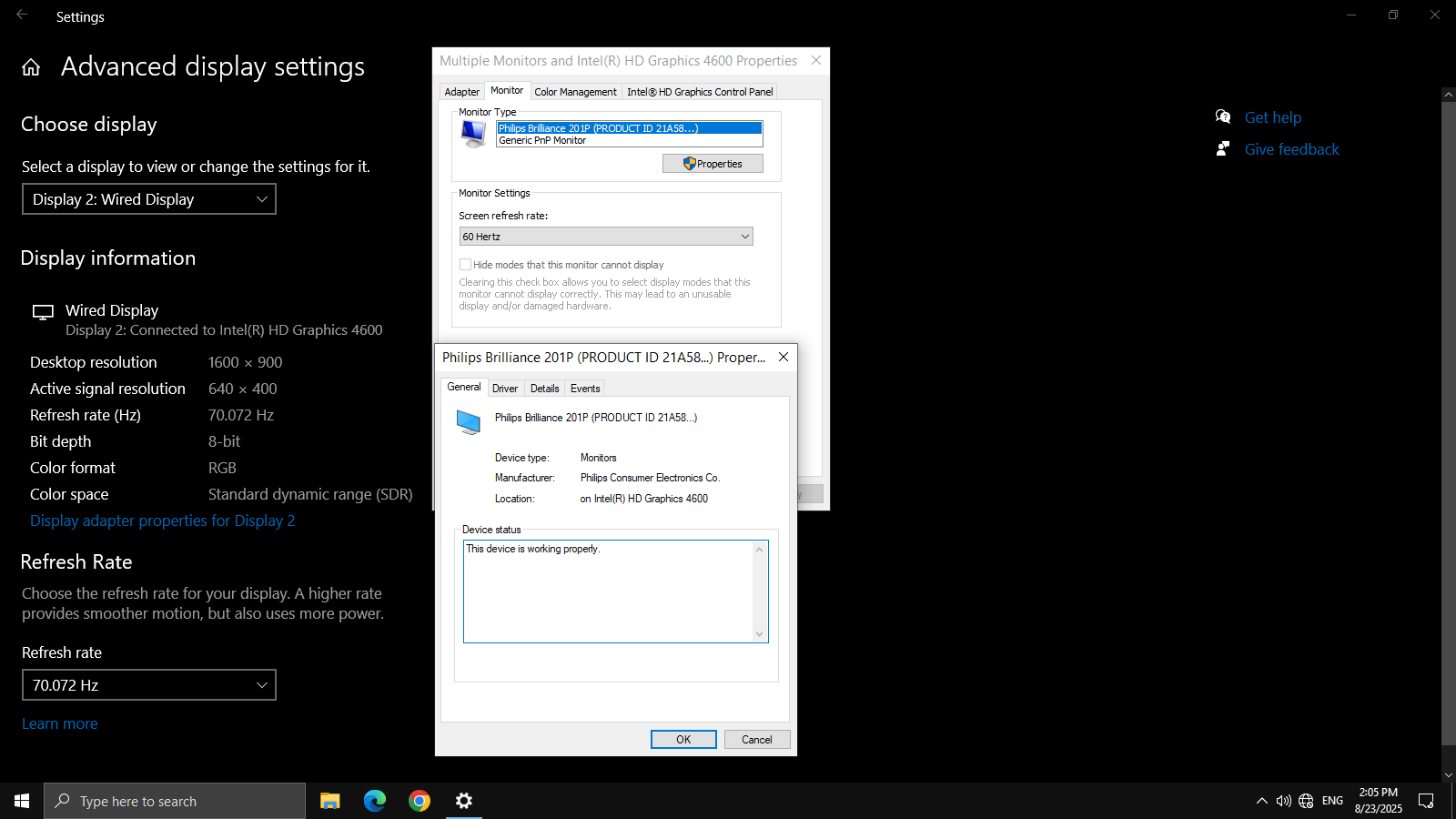The image size is (1456, 819).
Task: Click the Give feedback link
Action: [1292, 149]
